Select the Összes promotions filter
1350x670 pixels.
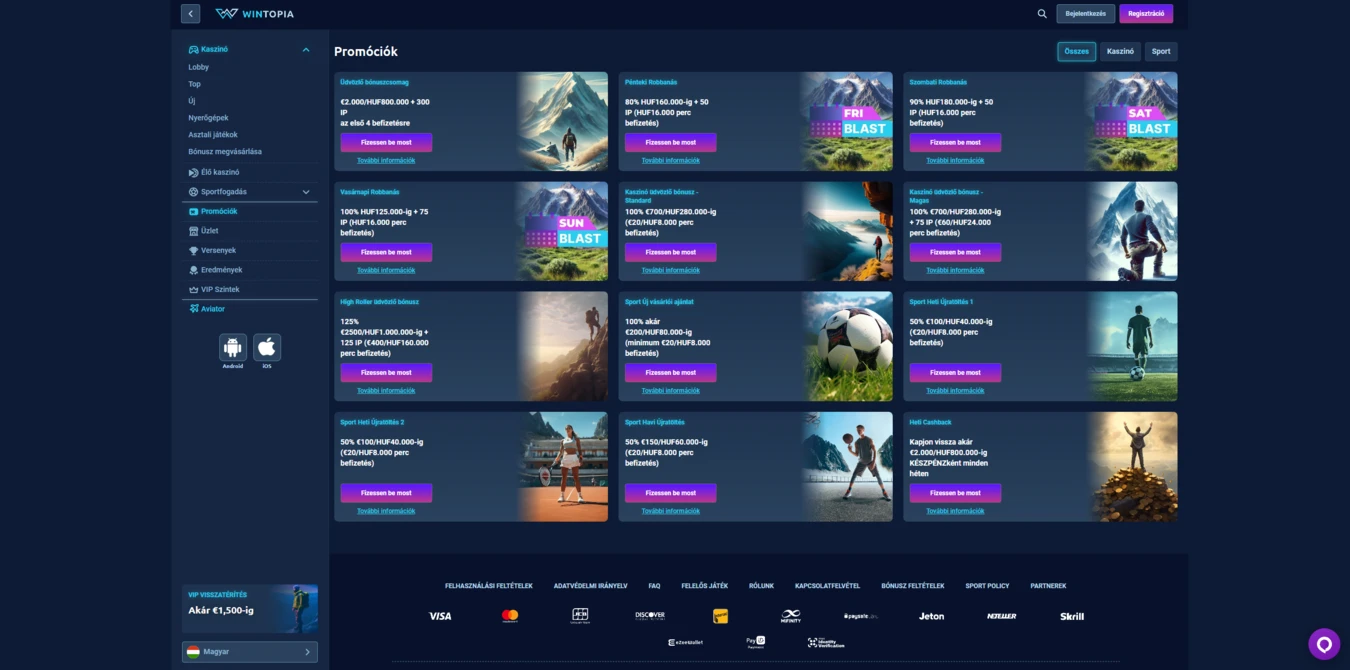[x=1076, y=51]
